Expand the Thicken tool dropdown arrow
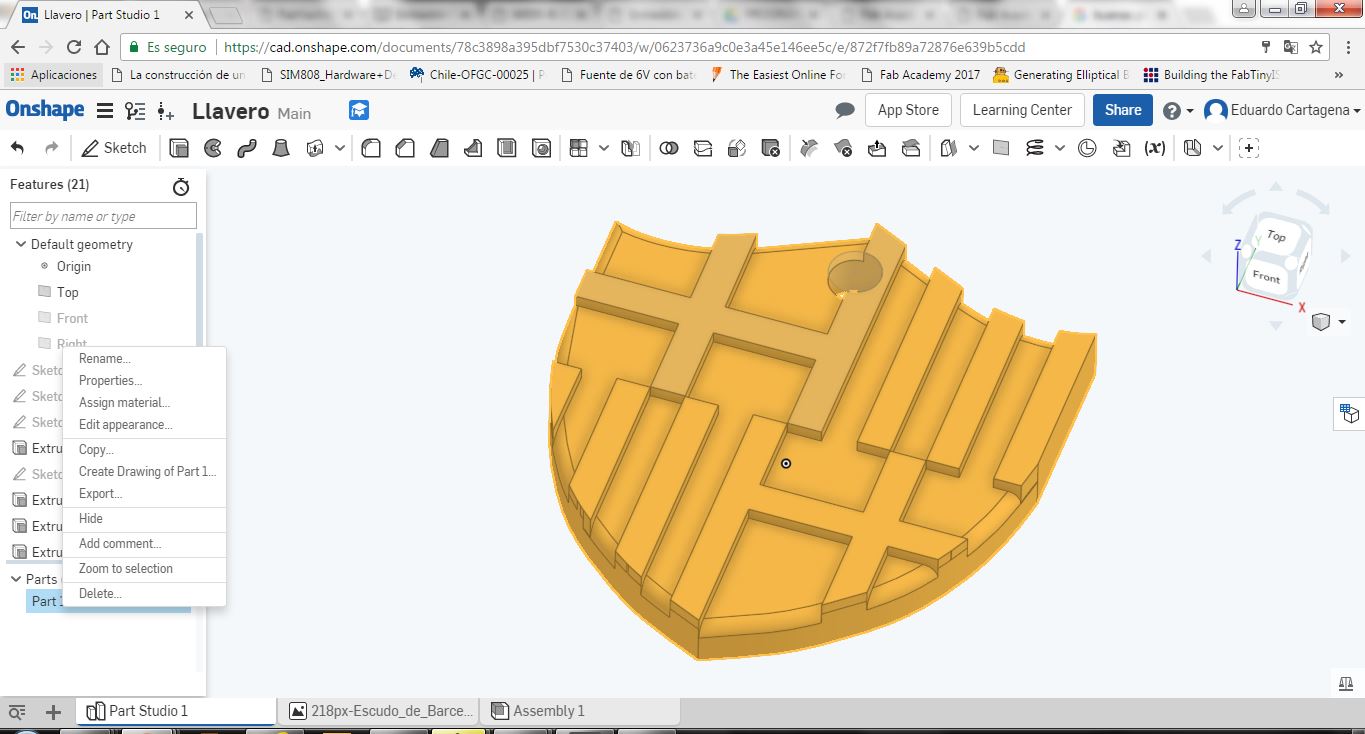This screenshot has height=734, width=1365. tap(340, 148)
